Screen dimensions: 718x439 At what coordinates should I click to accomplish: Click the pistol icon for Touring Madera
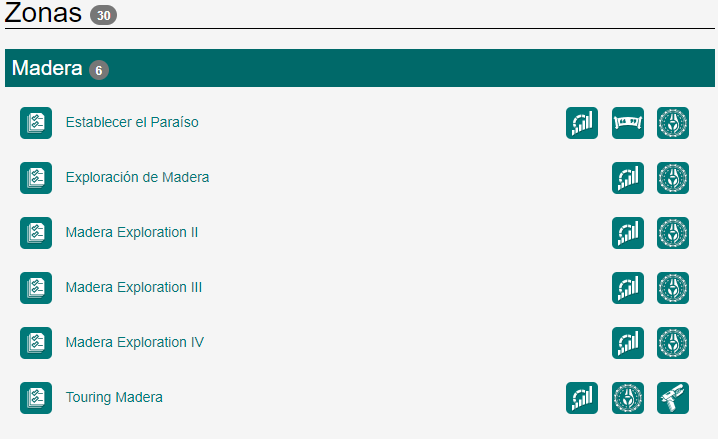tap(673, 398)
